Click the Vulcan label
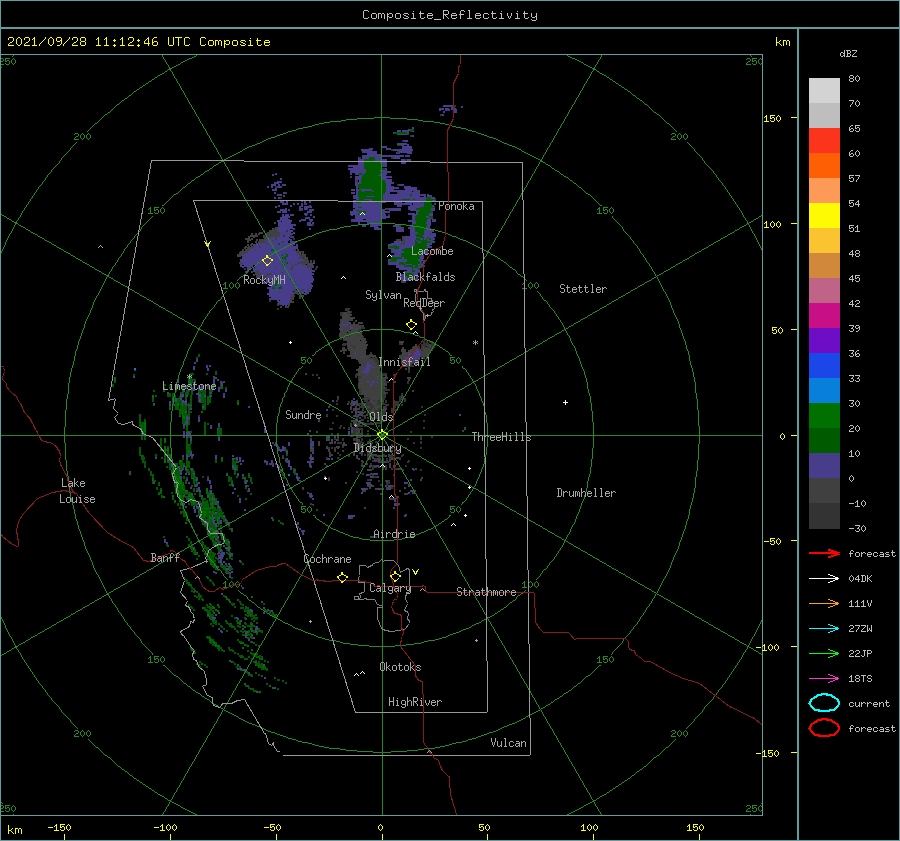900x841 pixels. pyautogui.click(x=508, y=743)
